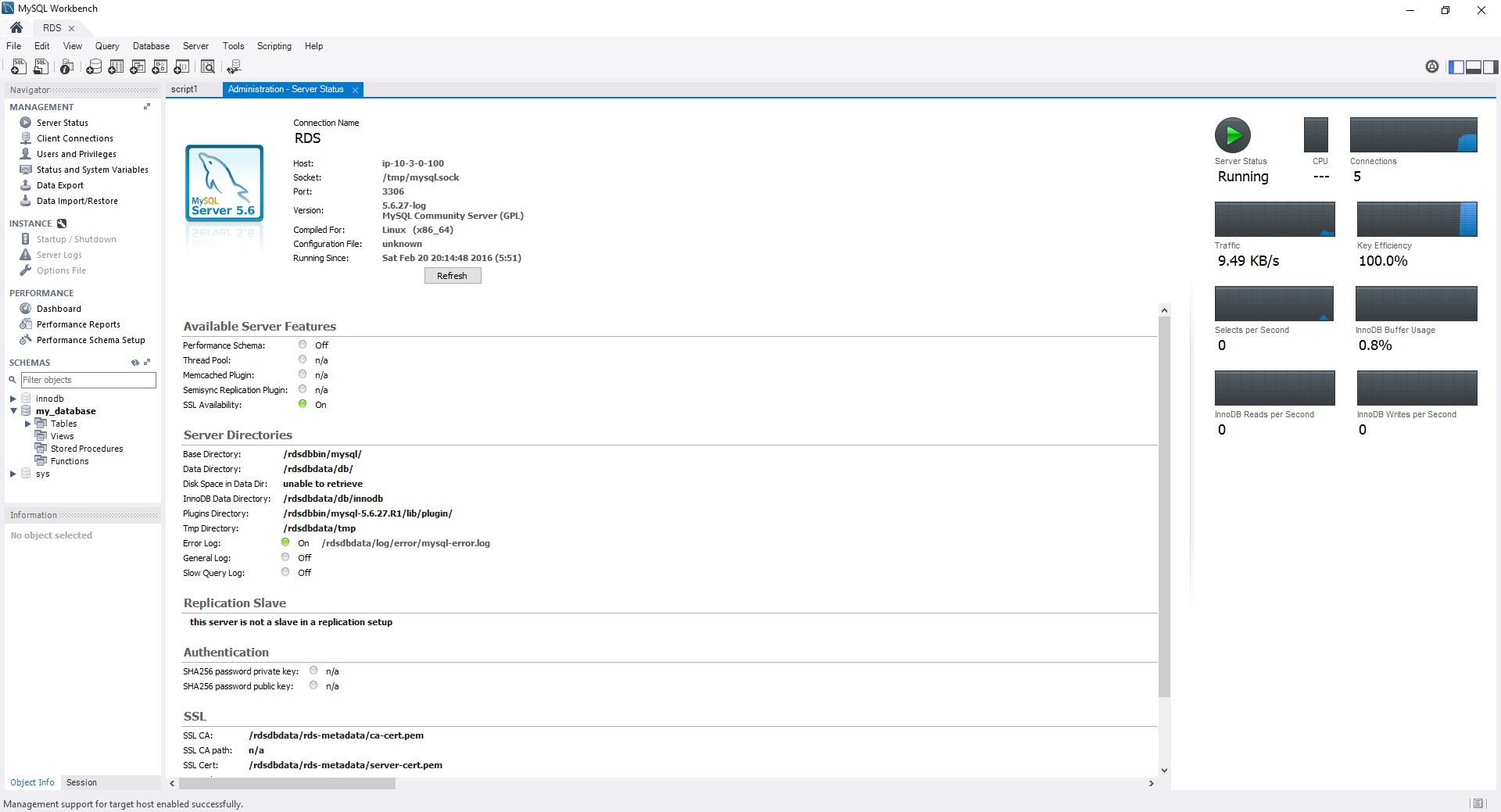Refresh the schema list icon
1501x812 pixels.
coord(135,363)
